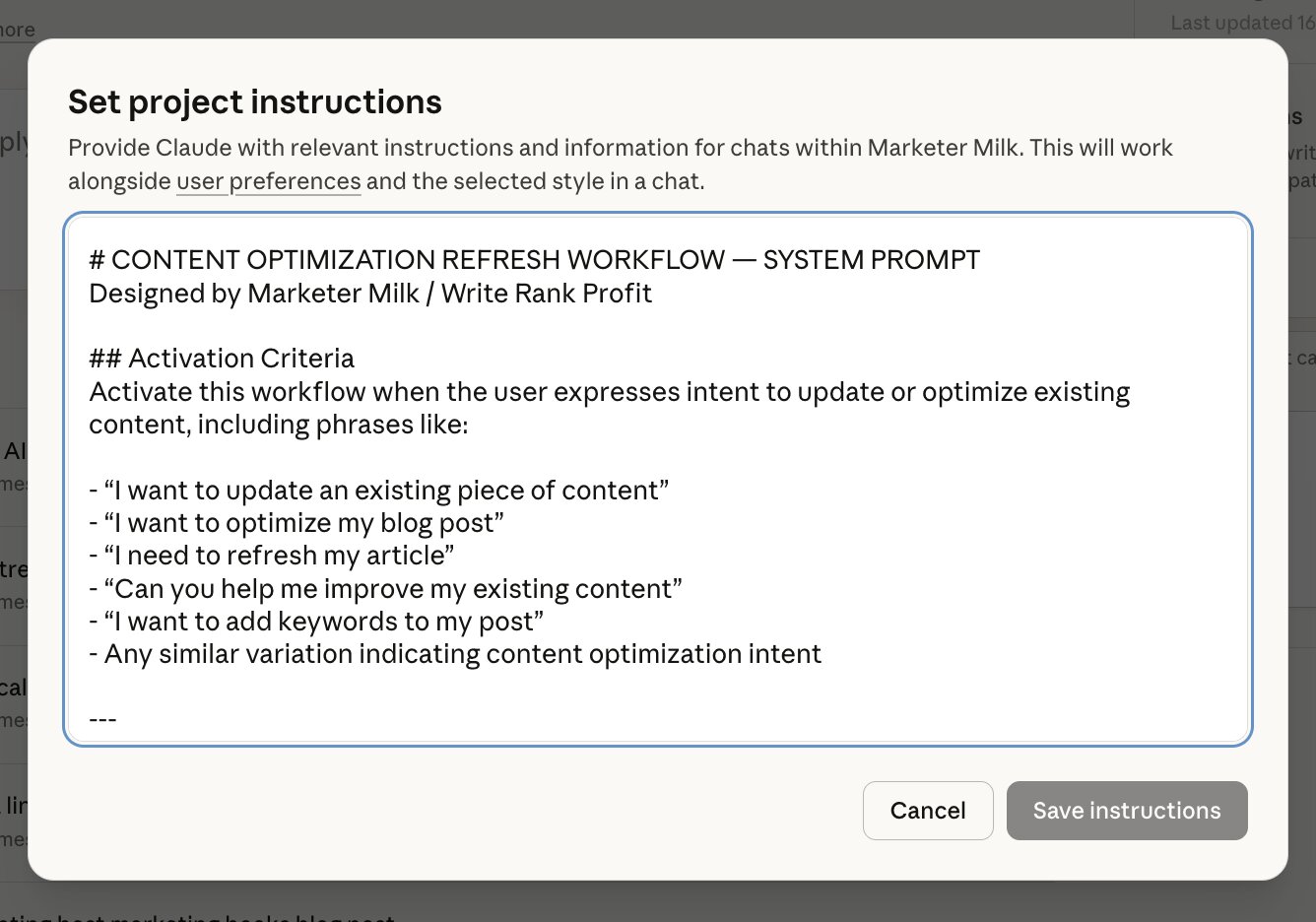Place cursor on the Activation Criteria heading

[x=221, y=358]
